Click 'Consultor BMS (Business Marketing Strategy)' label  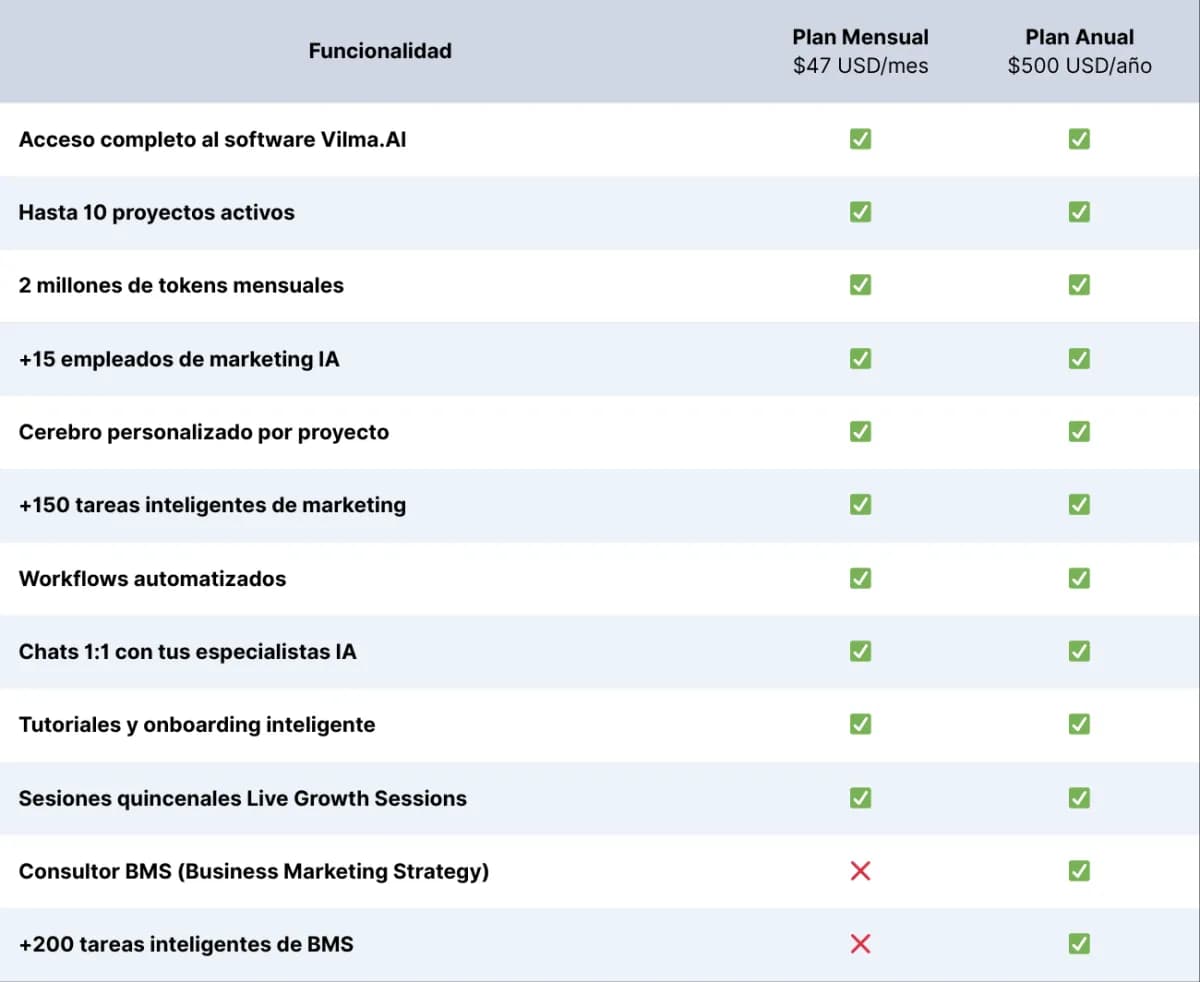tap(253, 871)
